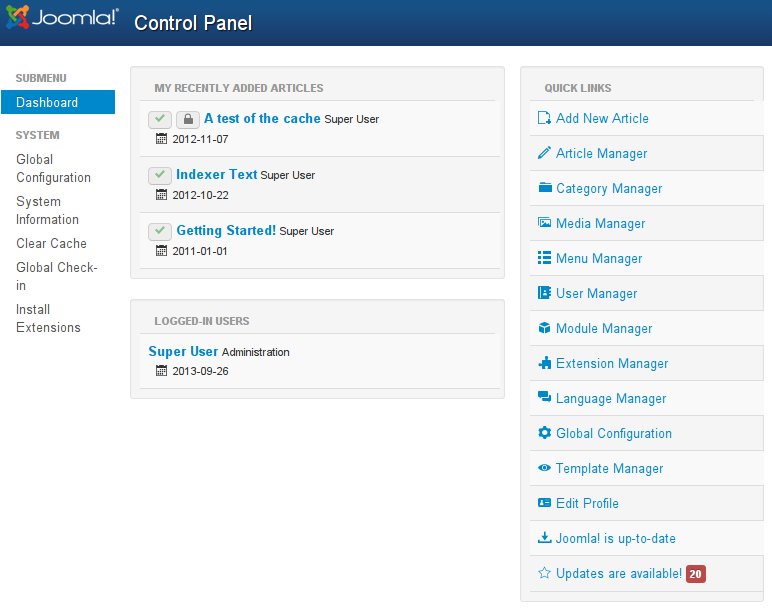Open the Indexer Text article

pos(217,174)
